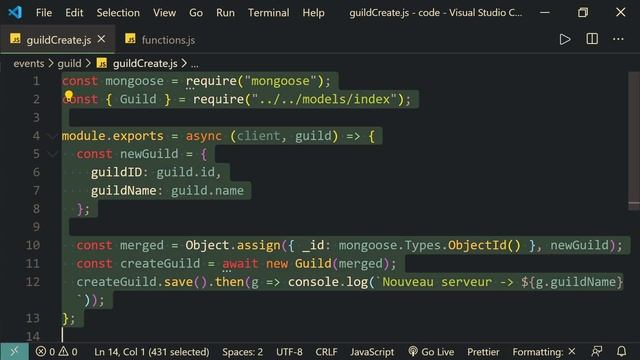Click "../../models/index" string on line 2
The height and width of the screenshot is (360, 640).
(x=324, y=99)
